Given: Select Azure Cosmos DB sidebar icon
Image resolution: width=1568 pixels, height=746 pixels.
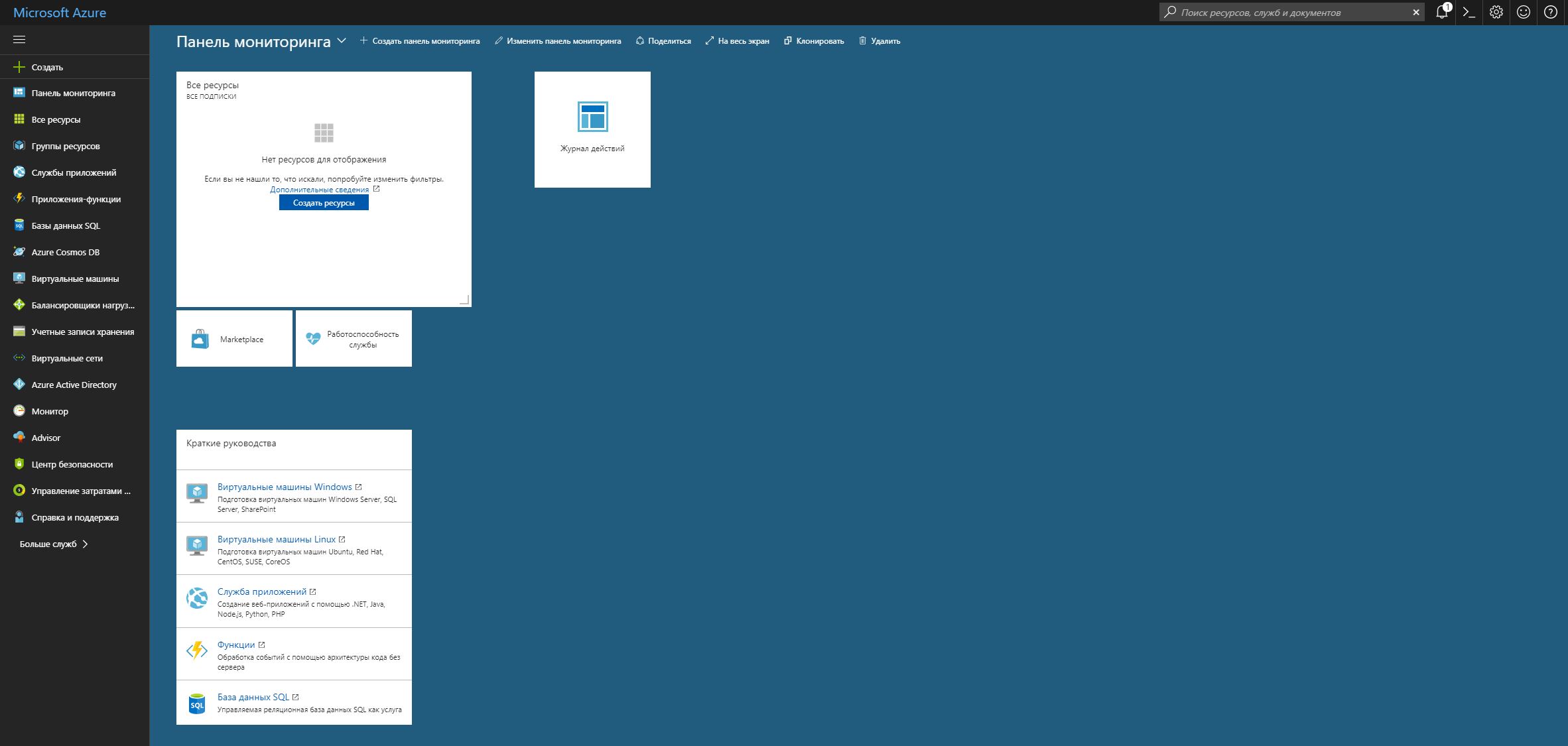Looking at the screenshot, I should pyautogui.click(x=18, y=251).
